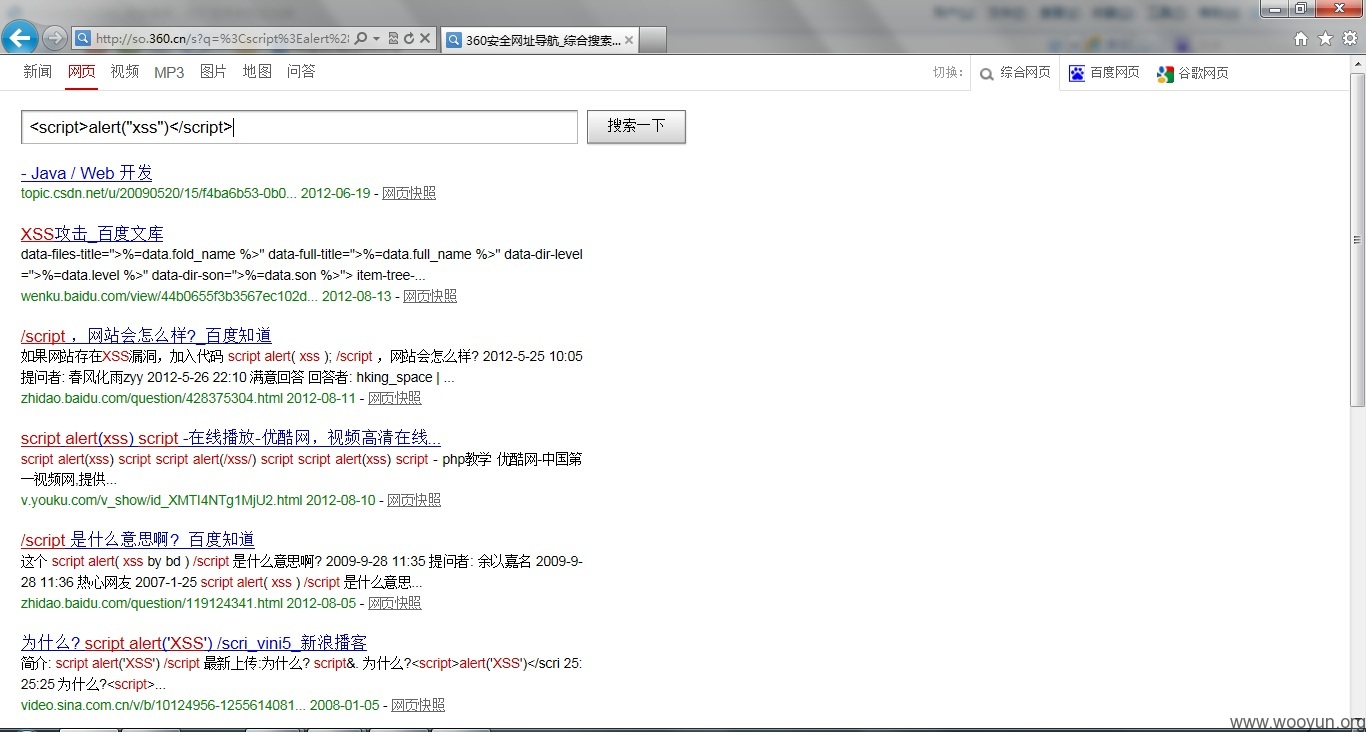Click the browser forward arrow button

(x=55, y=39)
